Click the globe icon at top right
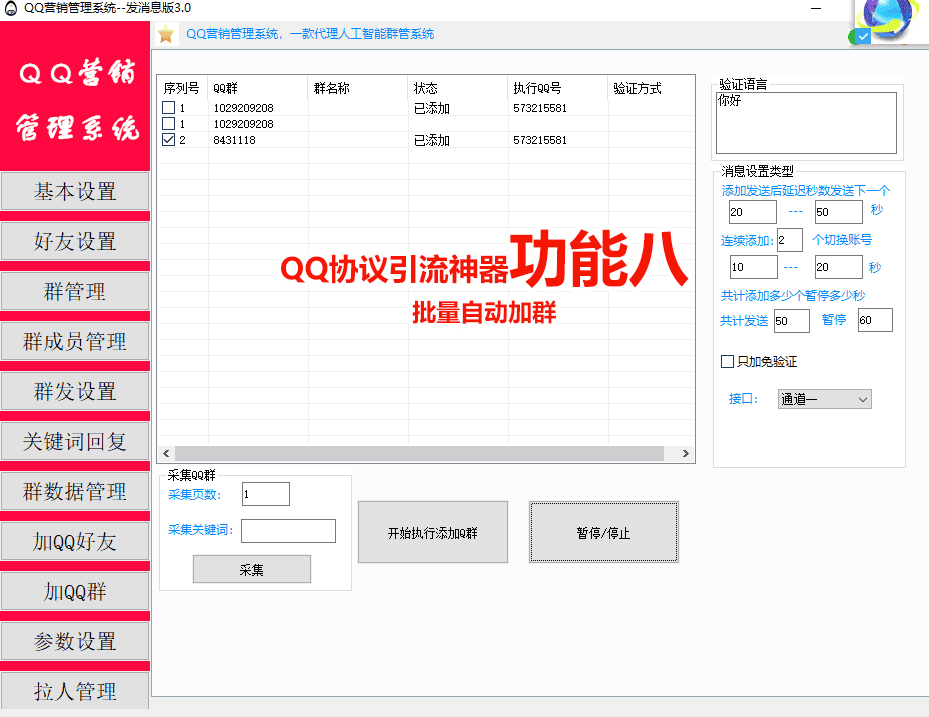This screenshot has height=717, width=929. [x=886, y=18]
